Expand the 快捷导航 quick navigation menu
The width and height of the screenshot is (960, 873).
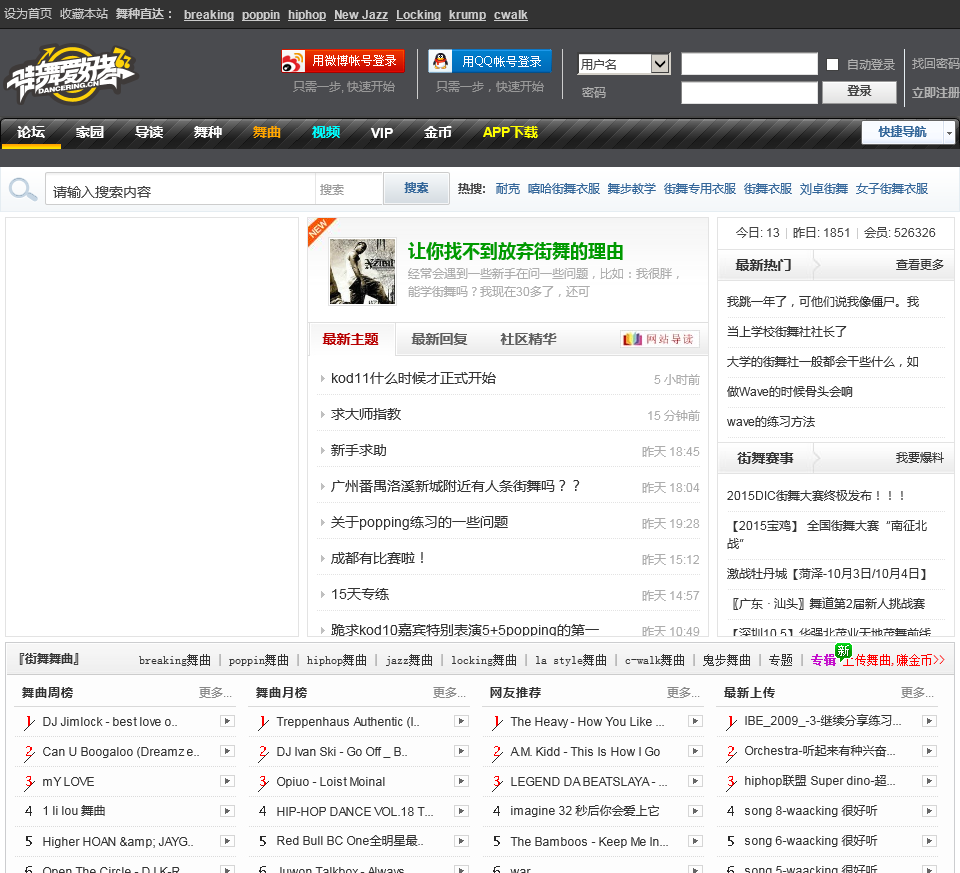click(x=908, y=132)
